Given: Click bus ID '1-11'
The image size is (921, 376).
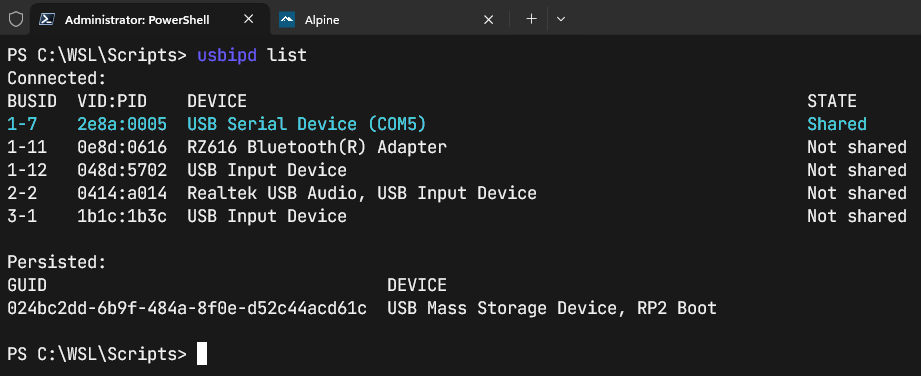Looking at the screenshot, I should (27, 147).
